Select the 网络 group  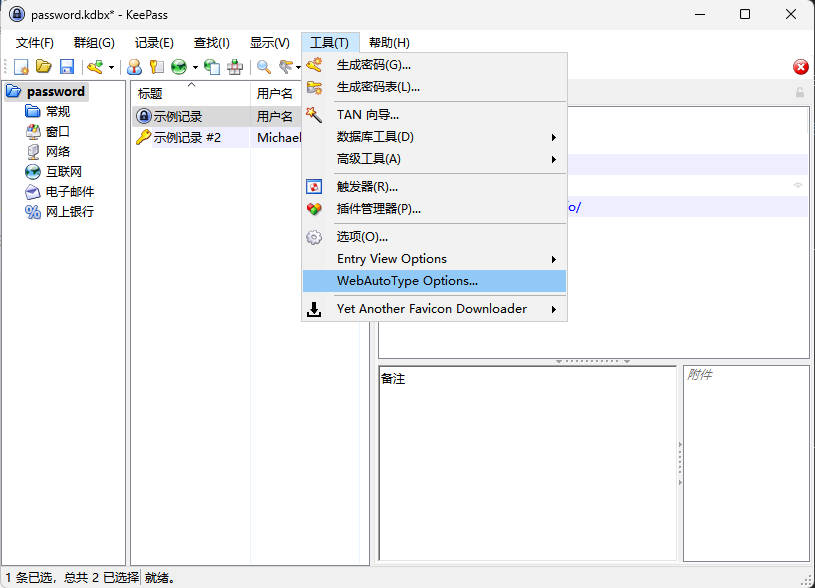click(x=58, y=151)
